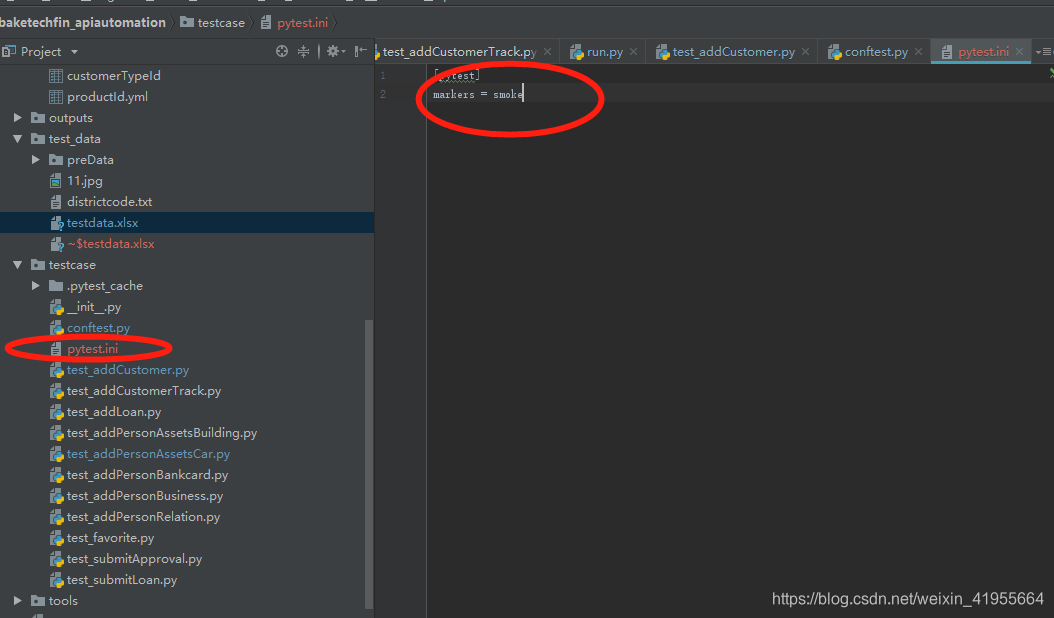Viewport: 1054px width, 618px height.
Task: Click the preData folder icon
Action: [56, 159]
